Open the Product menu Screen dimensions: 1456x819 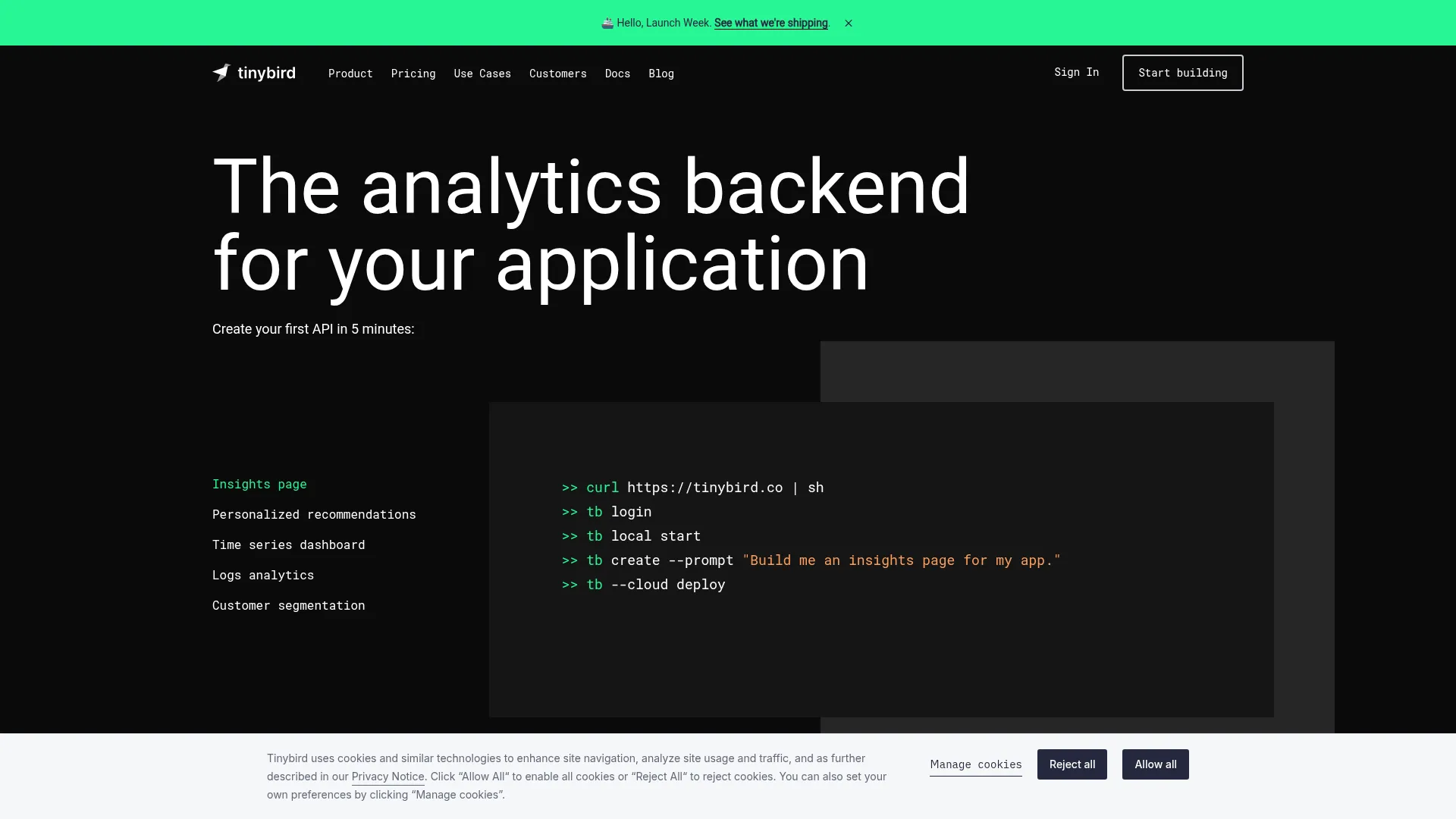pyautogui.click(x=350, y=74)
